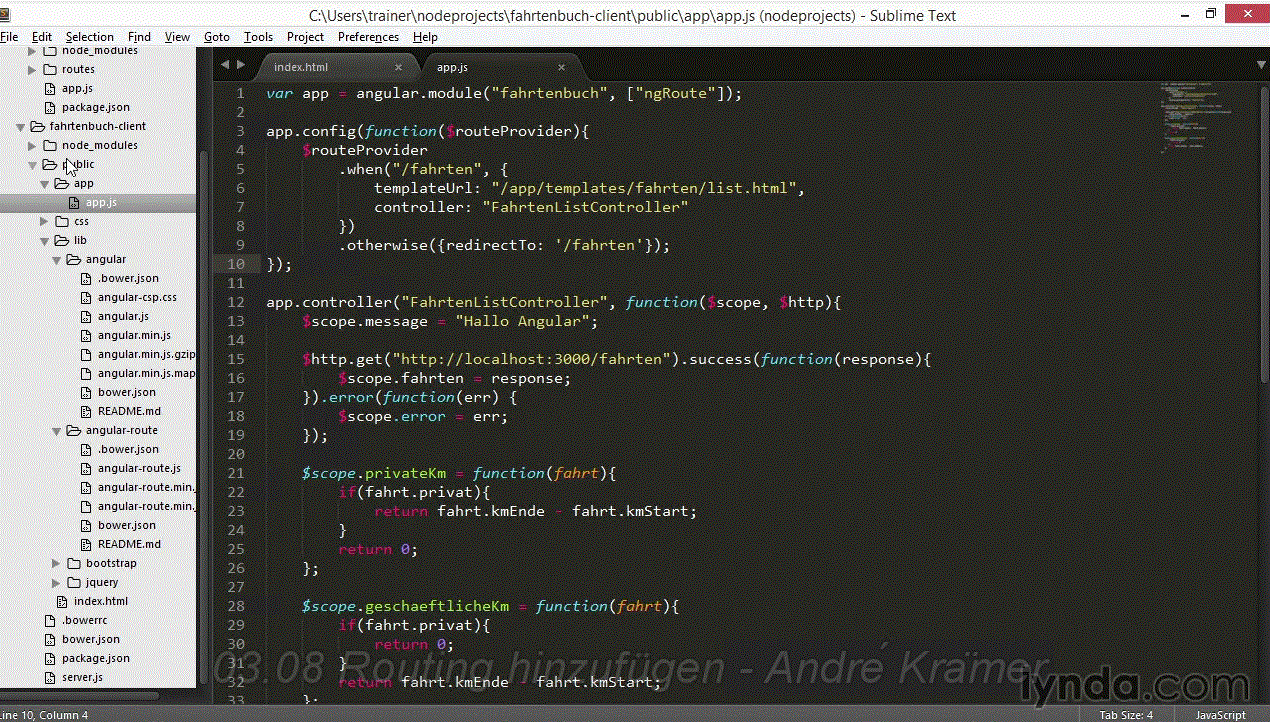Click file icon beside angular-csp.css
The width and height of the screenshot is (1270, 722).
pos(87,297)
